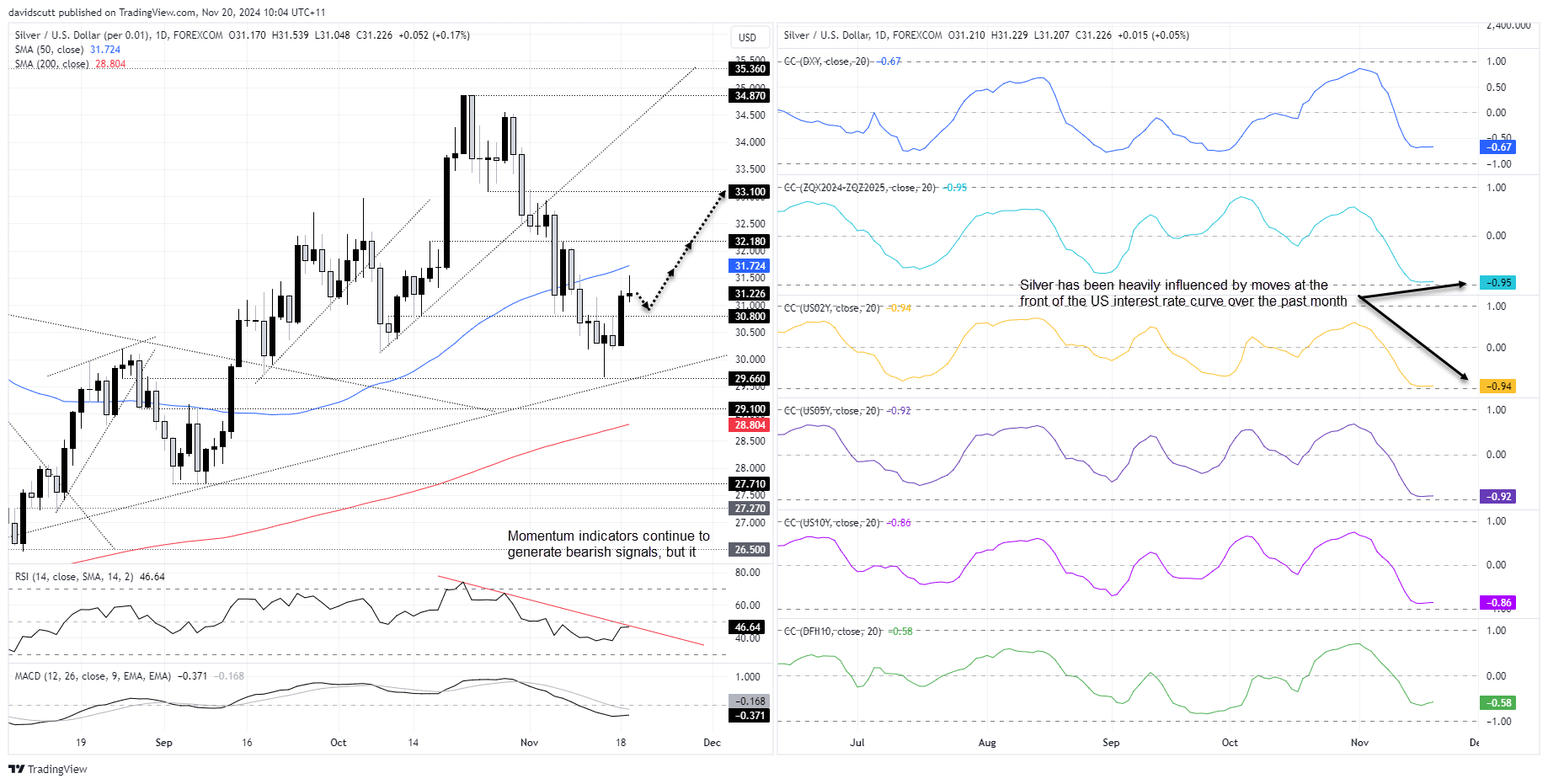The width and height of the screenshot is (1548, 784).
Task: Click the Dec label on left chart time axis
Action: [712, 743]
